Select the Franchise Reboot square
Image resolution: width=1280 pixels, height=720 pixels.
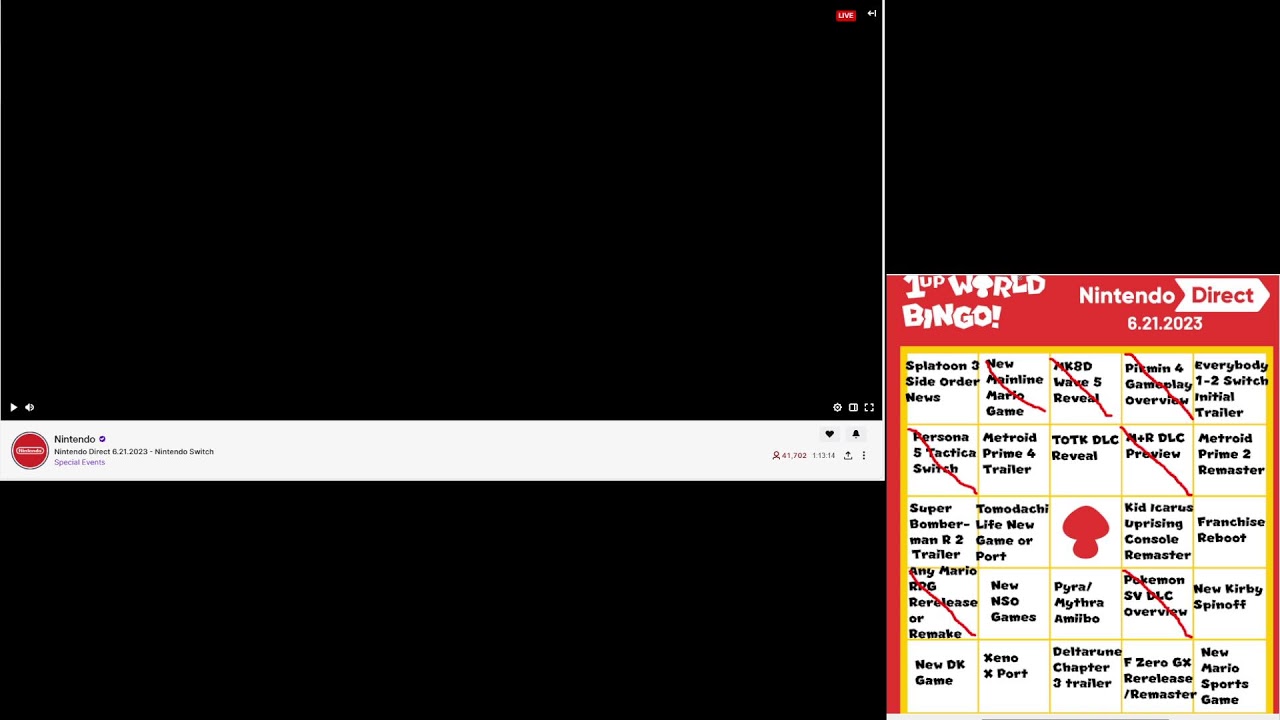(1231, 532)
